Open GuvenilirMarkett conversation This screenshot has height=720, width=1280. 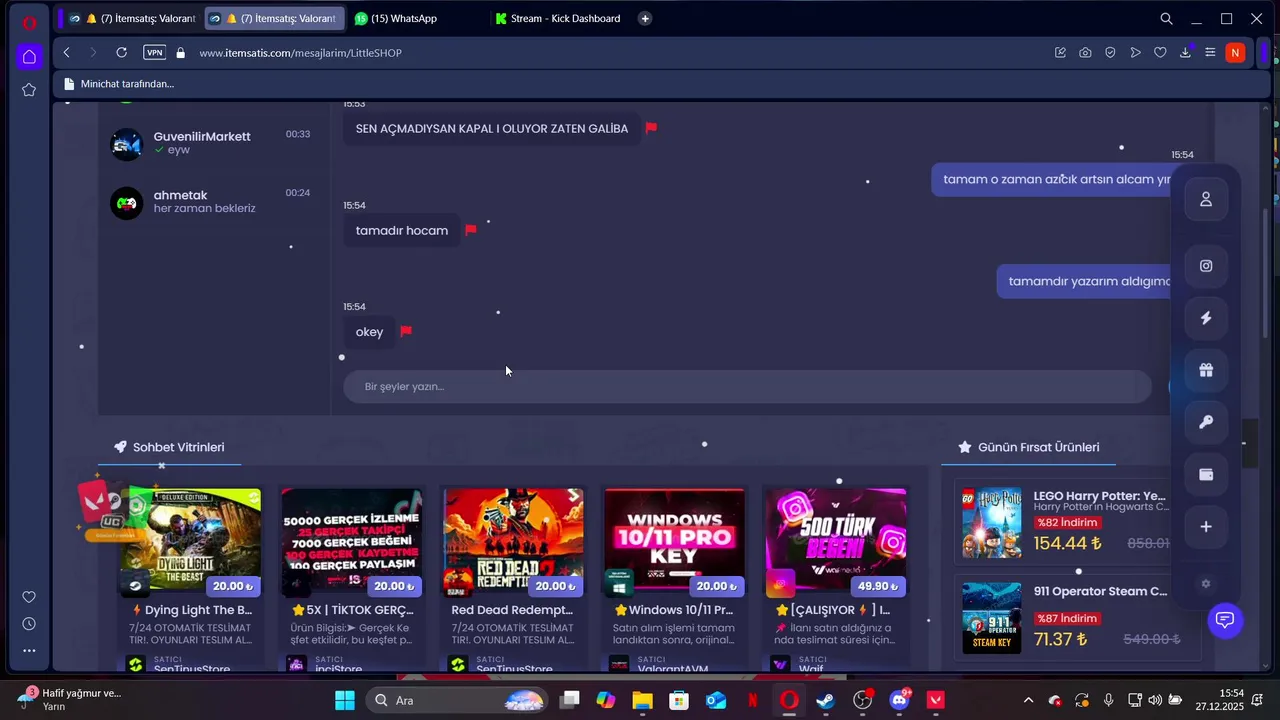point(213,143)
